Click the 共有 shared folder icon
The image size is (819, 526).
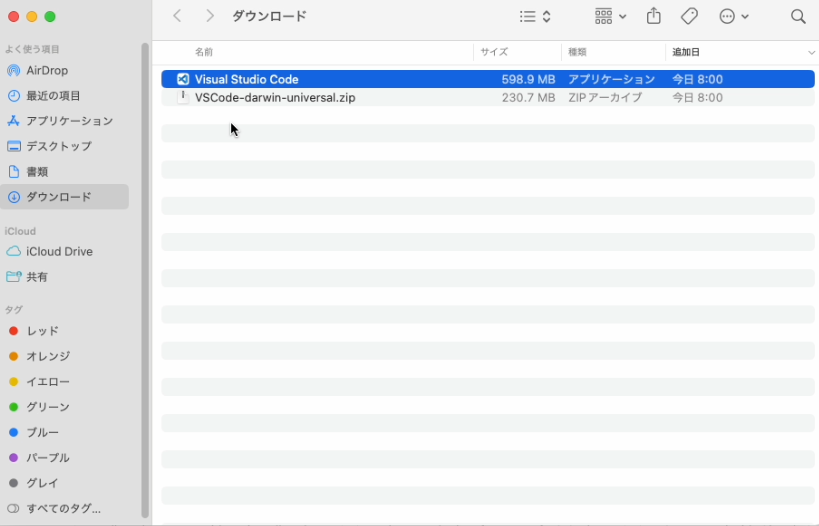point(14,276)
